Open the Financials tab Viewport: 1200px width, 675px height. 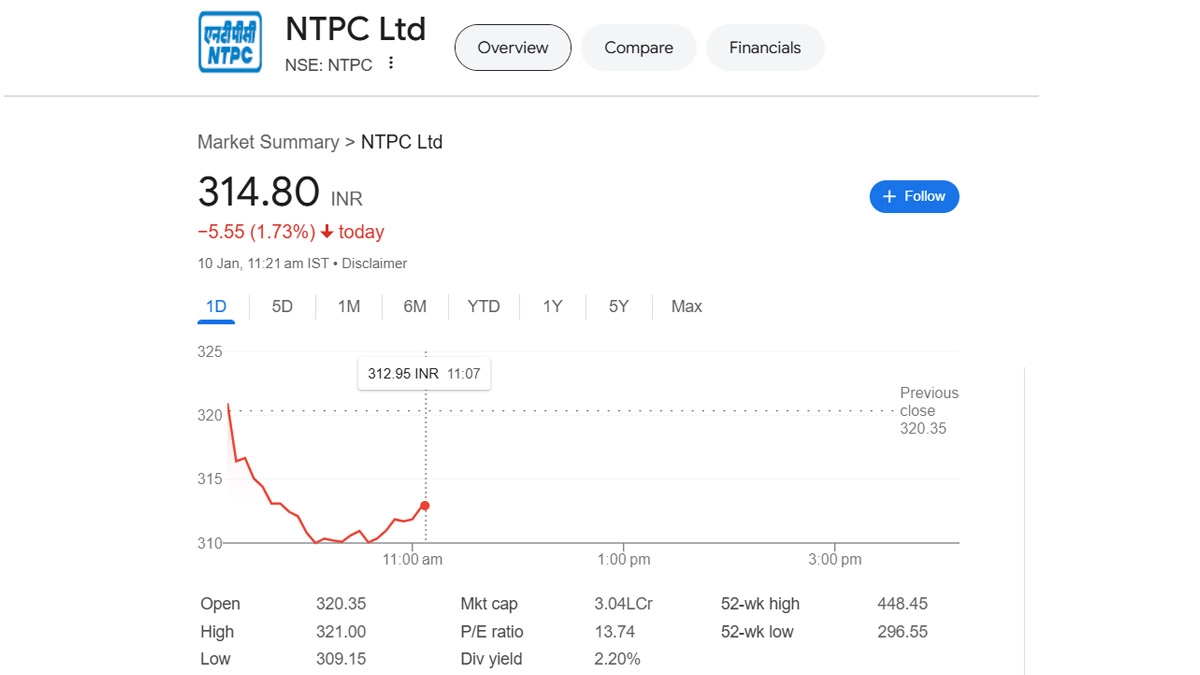point(765,48)
